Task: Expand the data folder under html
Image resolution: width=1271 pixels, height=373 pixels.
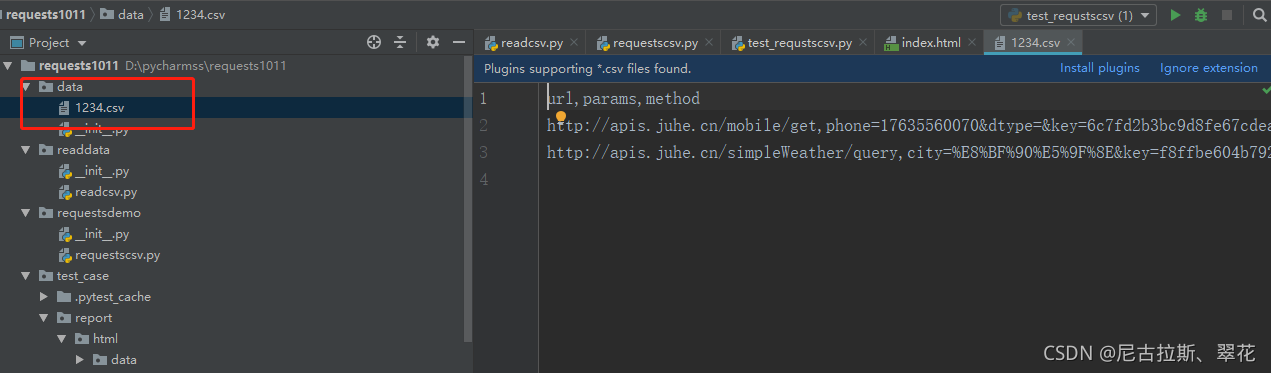Action: pyautogui.click(x=80, y=360)
